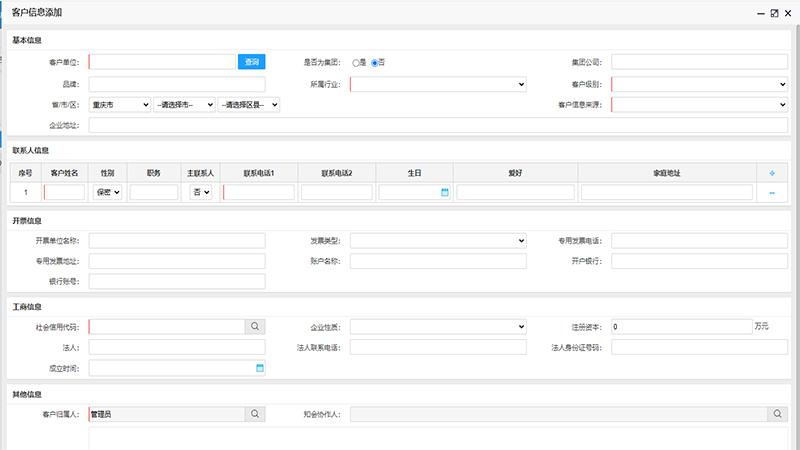Click the 社会信用代码 search magnifier icon
The image size is (800, 450).
(255, 327)
